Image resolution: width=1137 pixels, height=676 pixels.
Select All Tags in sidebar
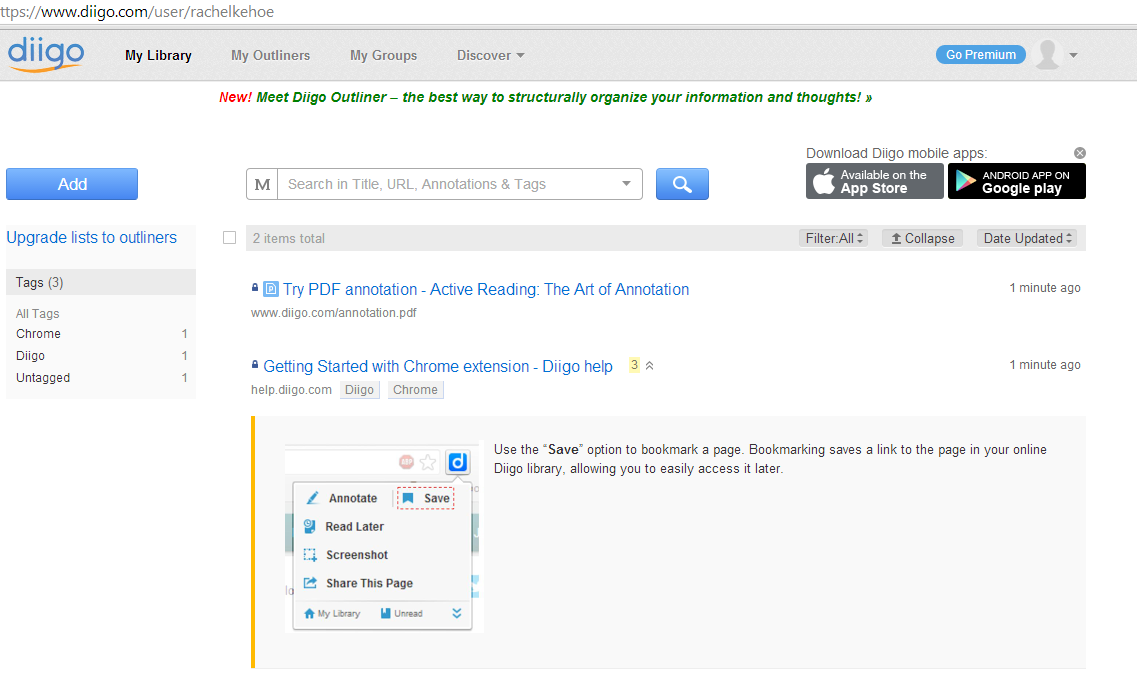(x=38, y=313)
